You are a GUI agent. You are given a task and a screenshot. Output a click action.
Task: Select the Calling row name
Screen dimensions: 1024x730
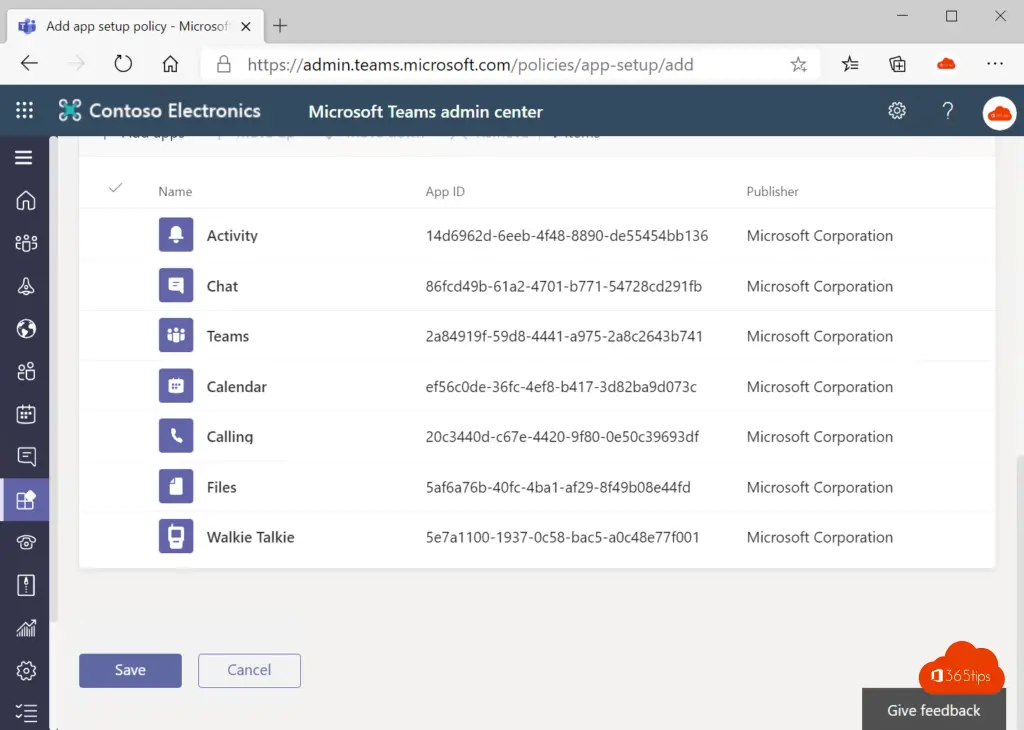229,437
